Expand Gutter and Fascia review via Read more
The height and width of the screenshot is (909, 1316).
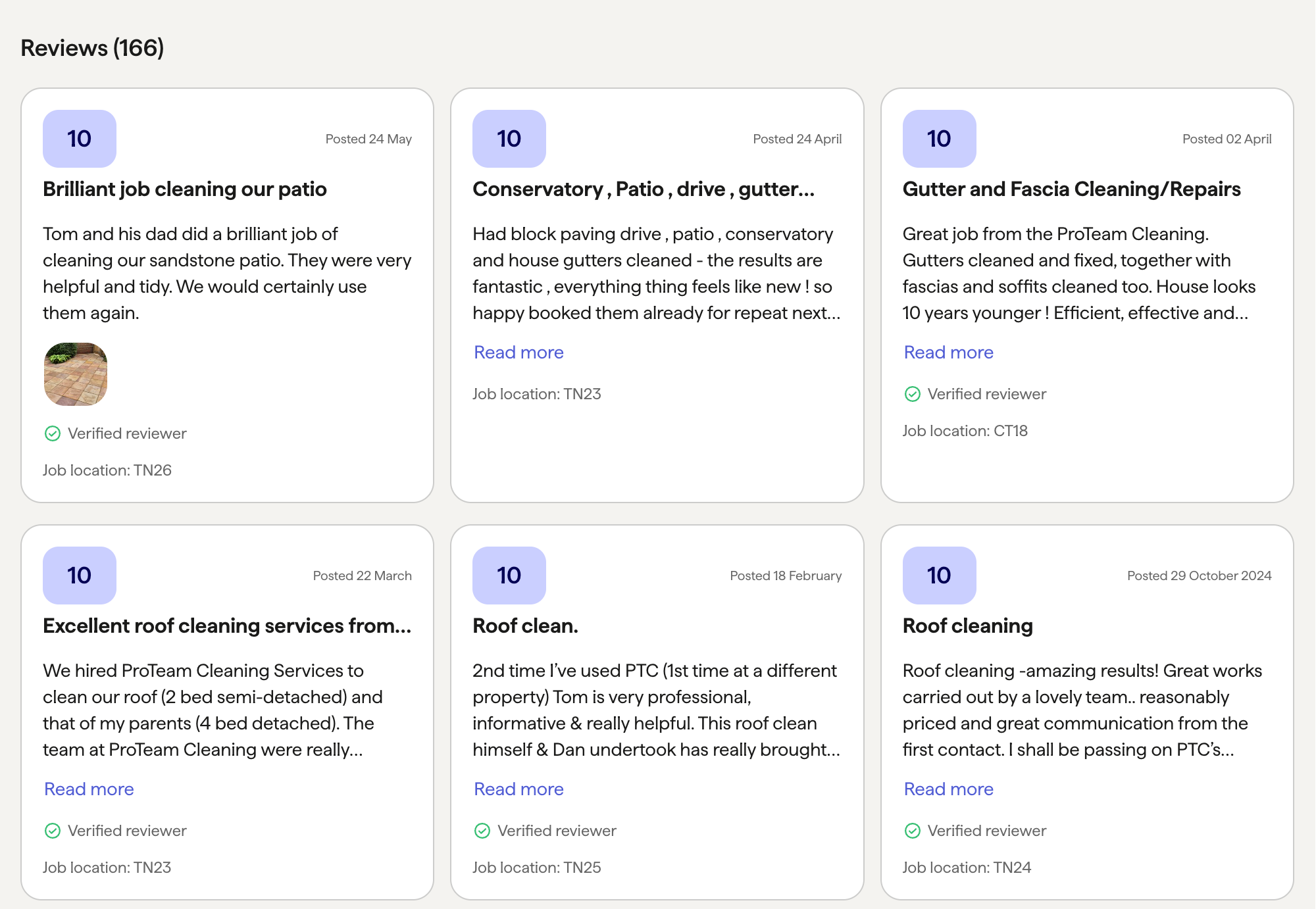point(948,353)
